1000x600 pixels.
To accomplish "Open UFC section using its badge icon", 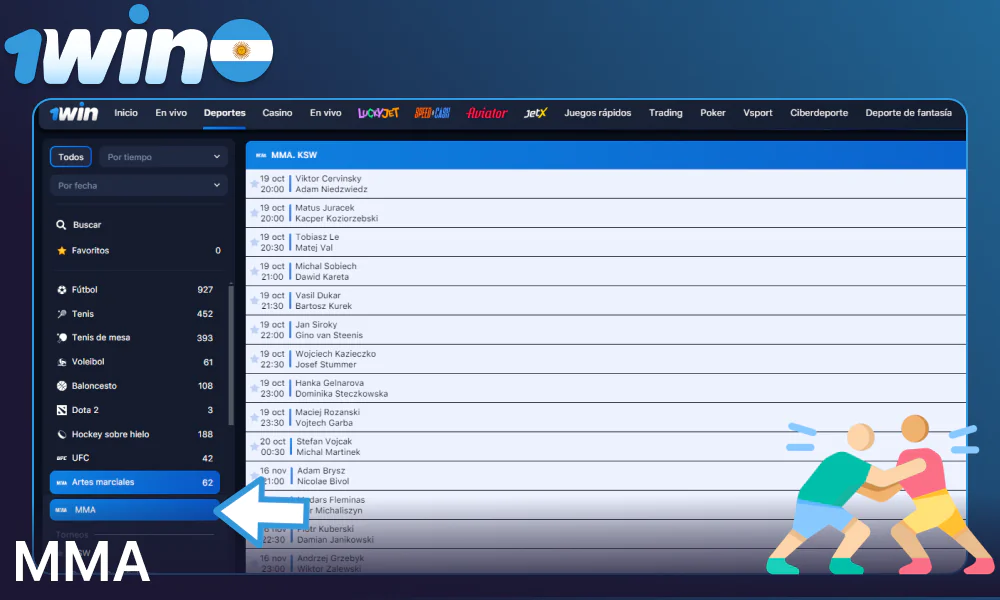I will tap(61, 458).
